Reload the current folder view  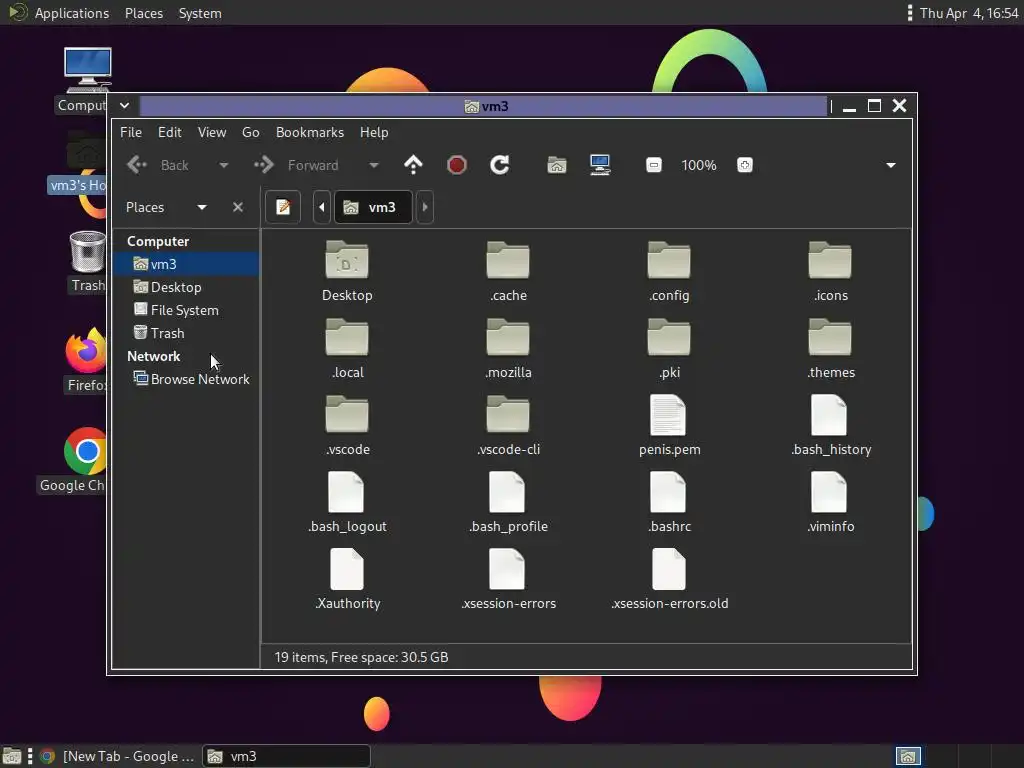click(500, 165)
